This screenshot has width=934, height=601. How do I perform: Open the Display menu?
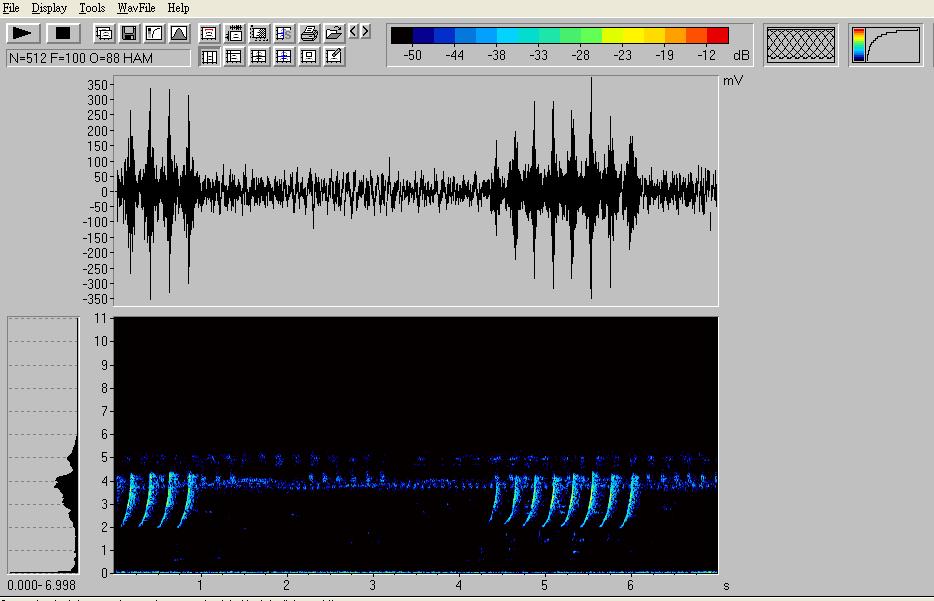(49, 8)
